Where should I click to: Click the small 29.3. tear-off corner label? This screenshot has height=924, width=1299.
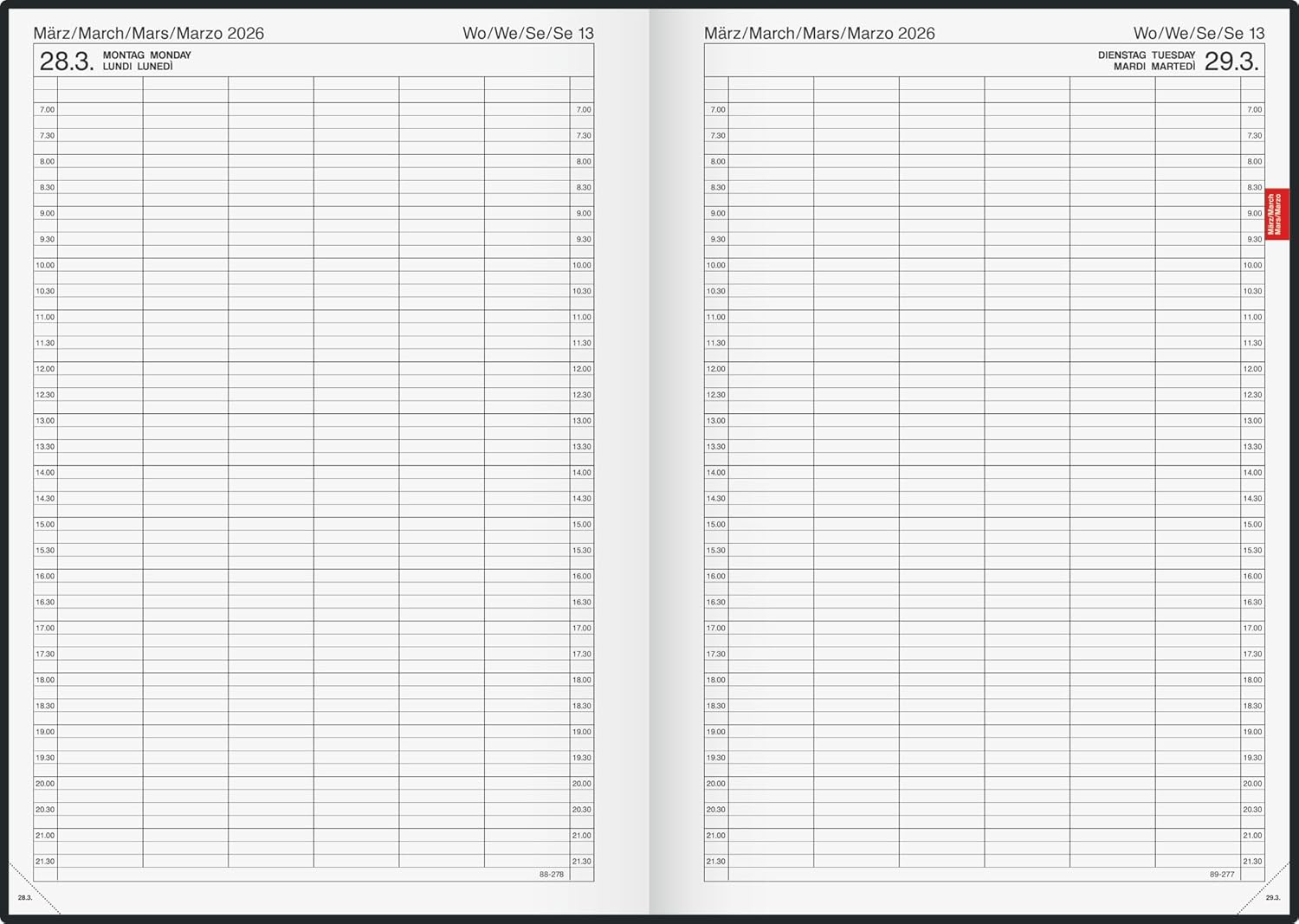click(1272, 898)
